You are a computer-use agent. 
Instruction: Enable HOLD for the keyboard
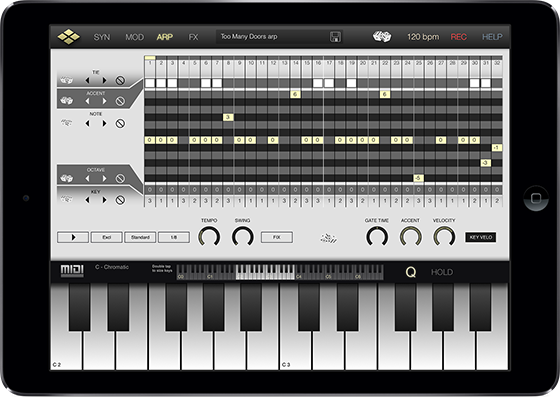pyautogui.click(x=442, y=272)
